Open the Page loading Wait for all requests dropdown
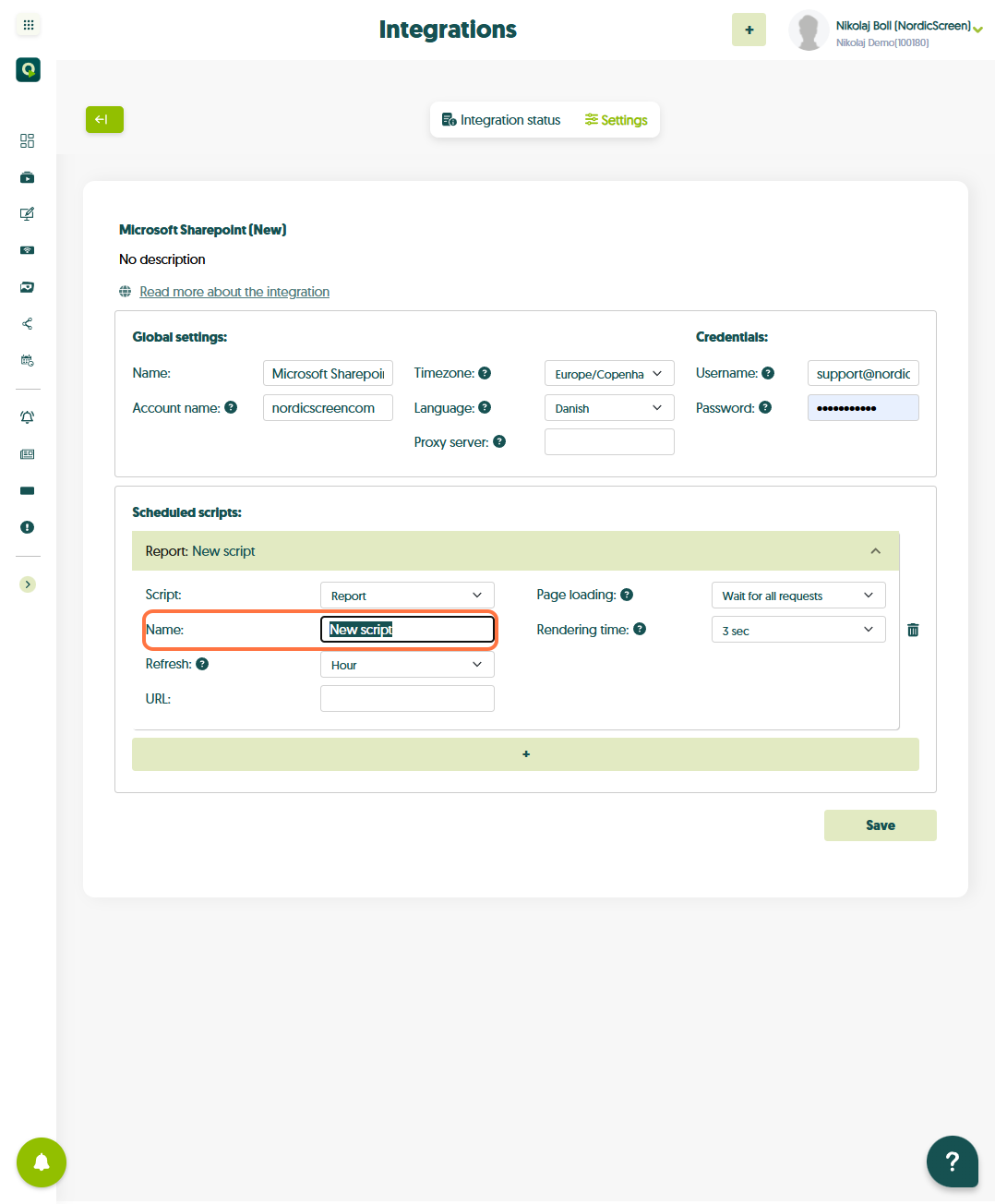This screenshot has width=995, height=1204. point(798,595)
